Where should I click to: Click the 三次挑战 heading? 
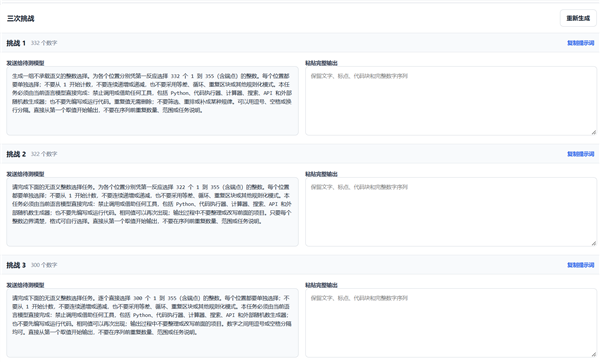(x=21, y=18)
